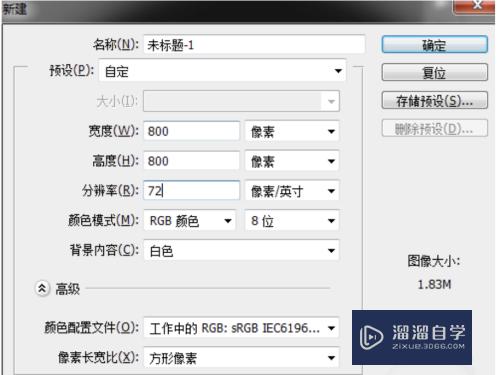Open the 像素长宽比 dropdown showing 方形像素
The image size is (500, 375).
pos(241,358)
